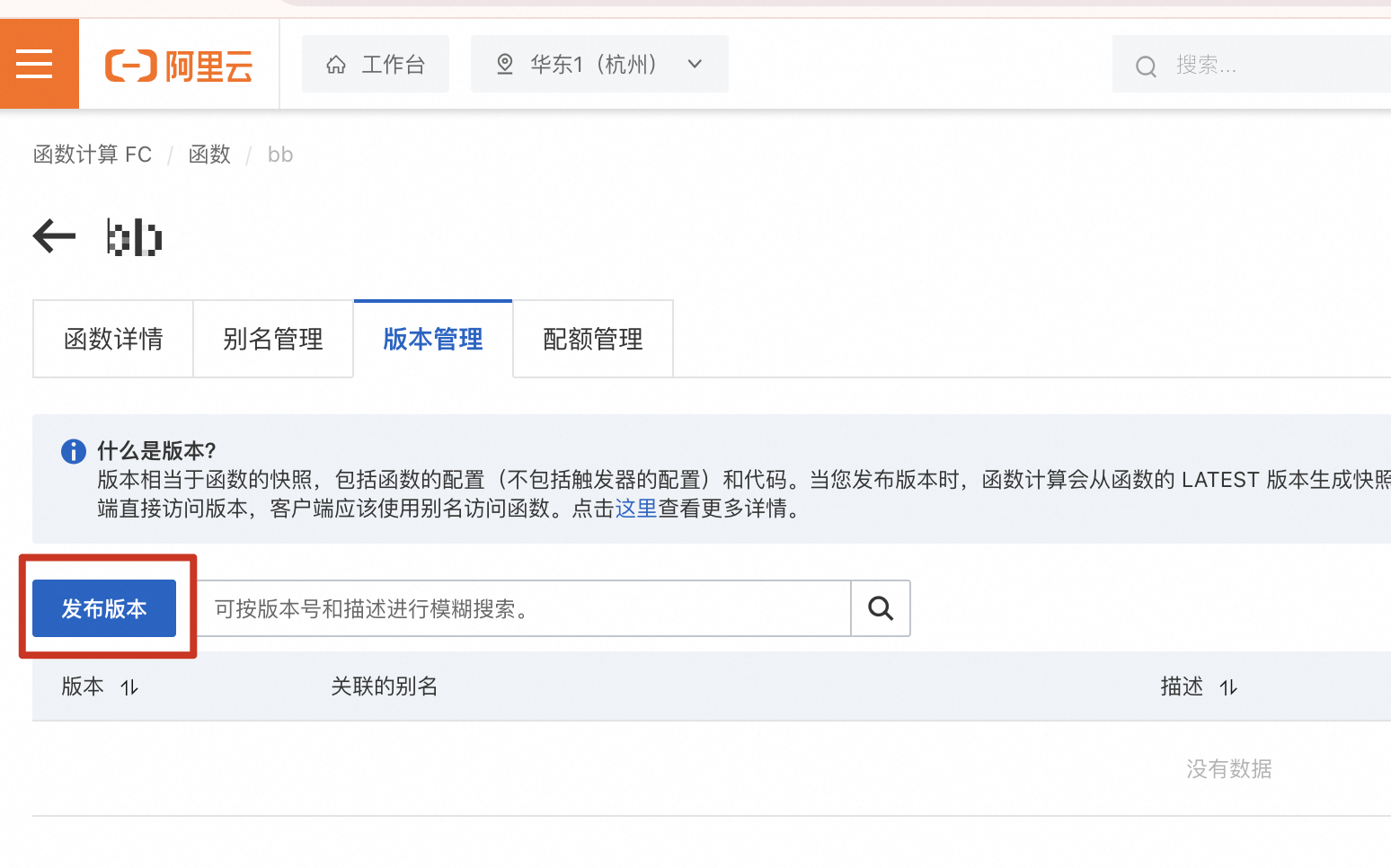Go to 函数计算 FC breadcrumb
The image size is (1391, 868).
pyautogui.click(x=93, y=155)
